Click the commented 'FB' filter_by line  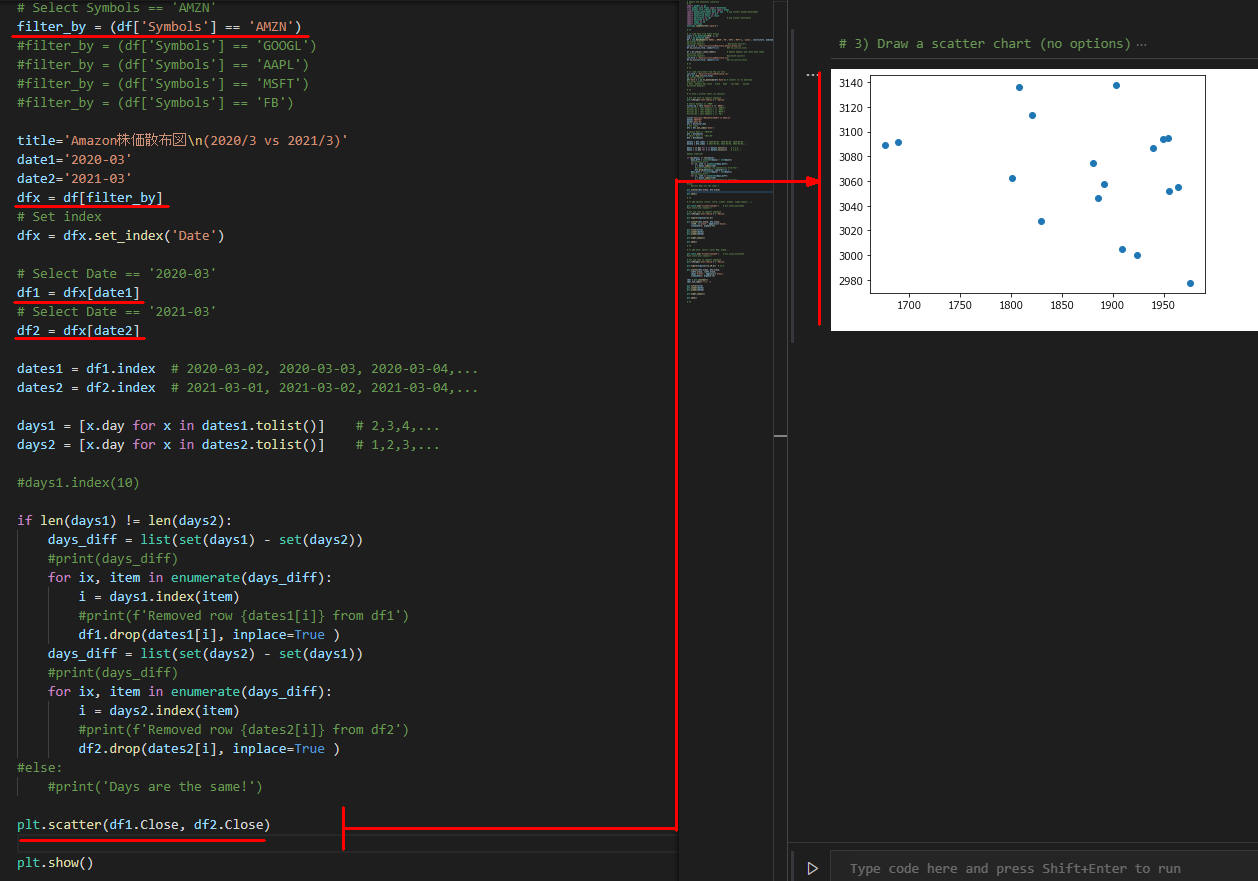155,102
